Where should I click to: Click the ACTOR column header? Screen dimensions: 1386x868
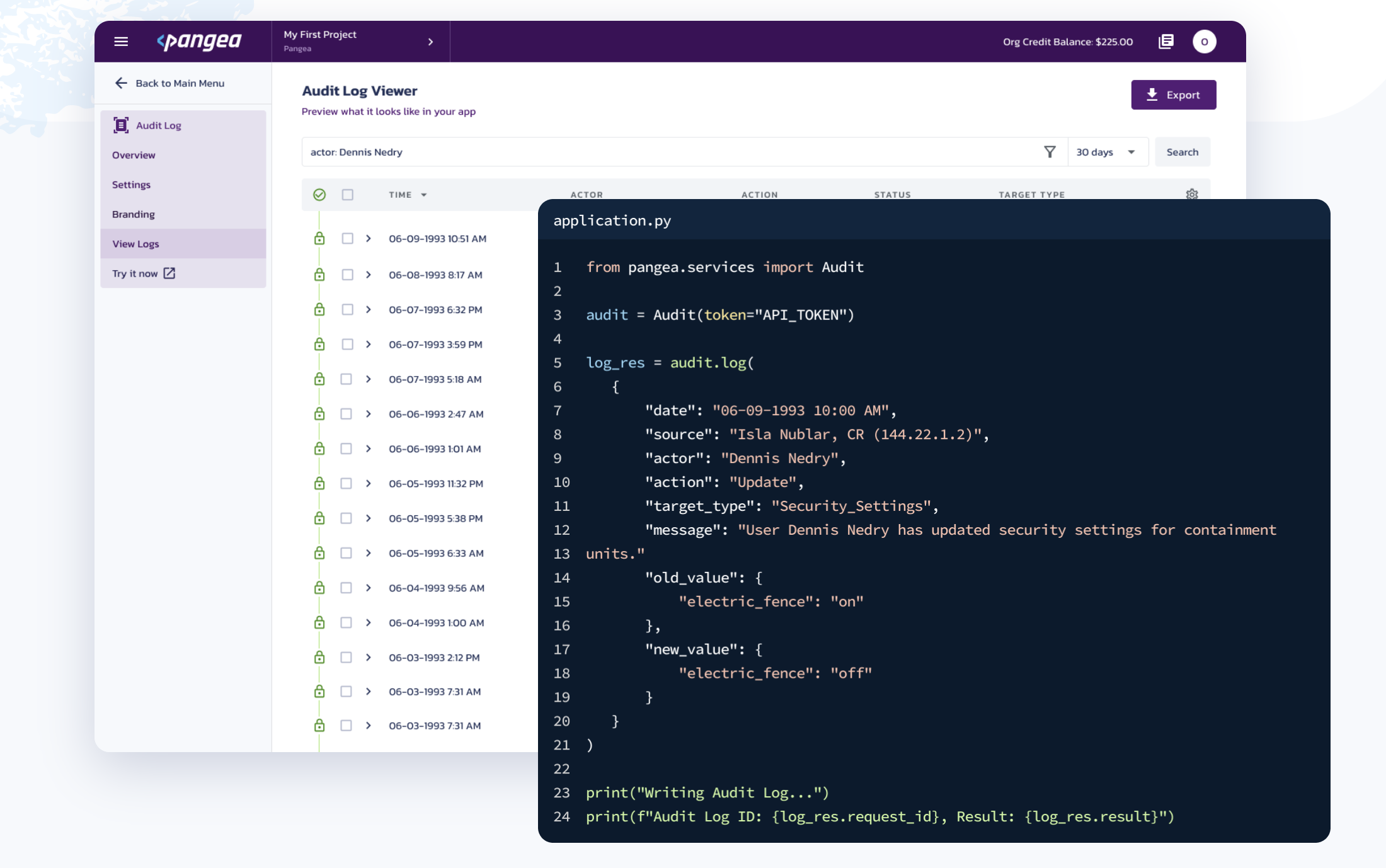[587, 195]
